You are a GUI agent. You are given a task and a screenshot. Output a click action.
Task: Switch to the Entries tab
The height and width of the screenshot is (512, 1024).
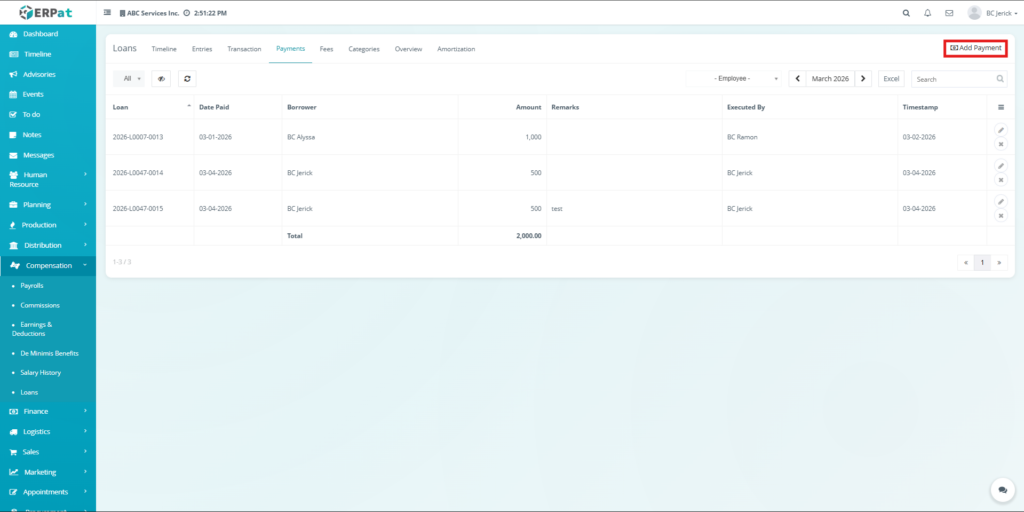[202, 49]
